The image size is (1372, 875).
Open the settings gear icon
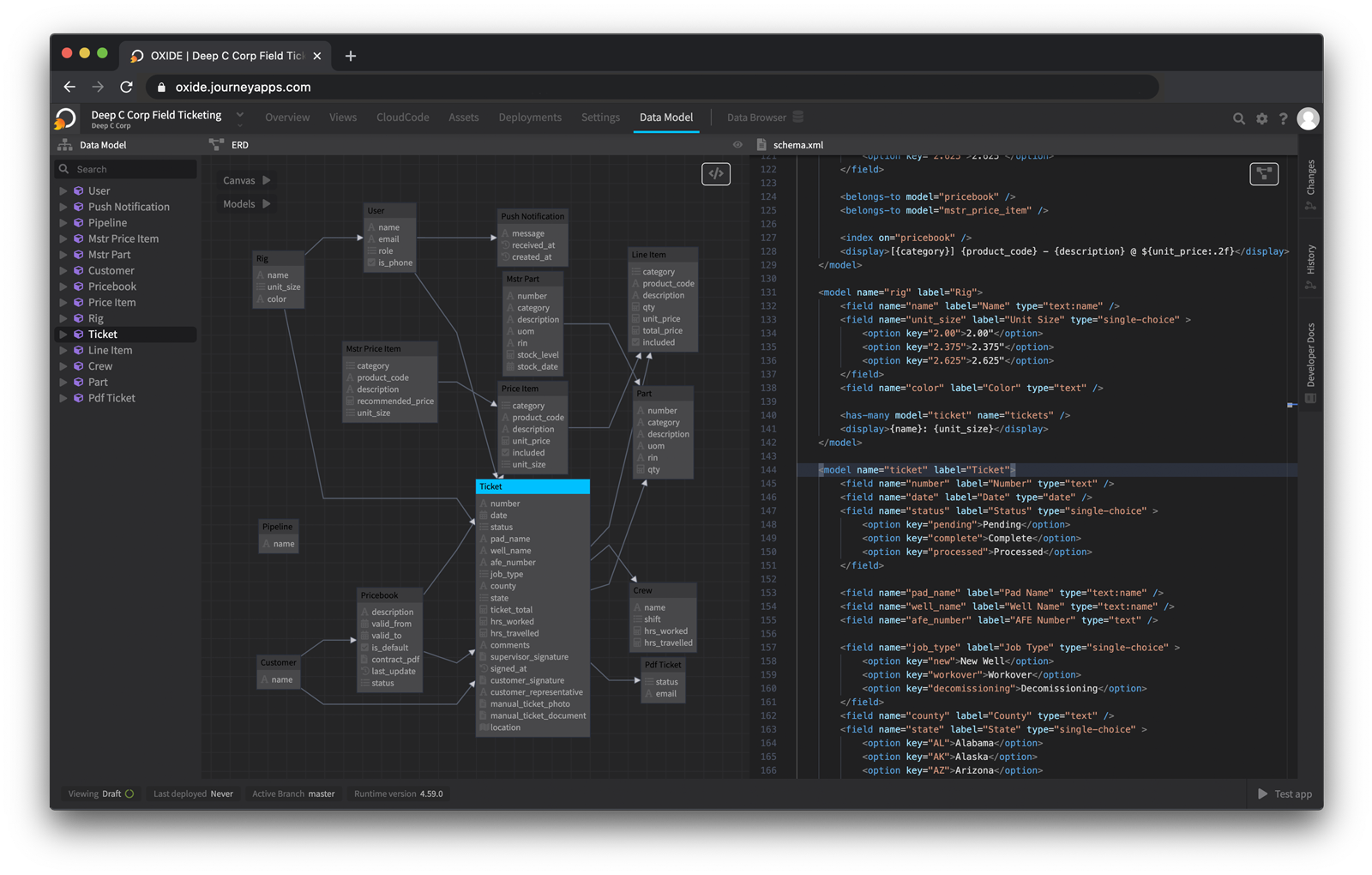click(x=1261, y=118)
